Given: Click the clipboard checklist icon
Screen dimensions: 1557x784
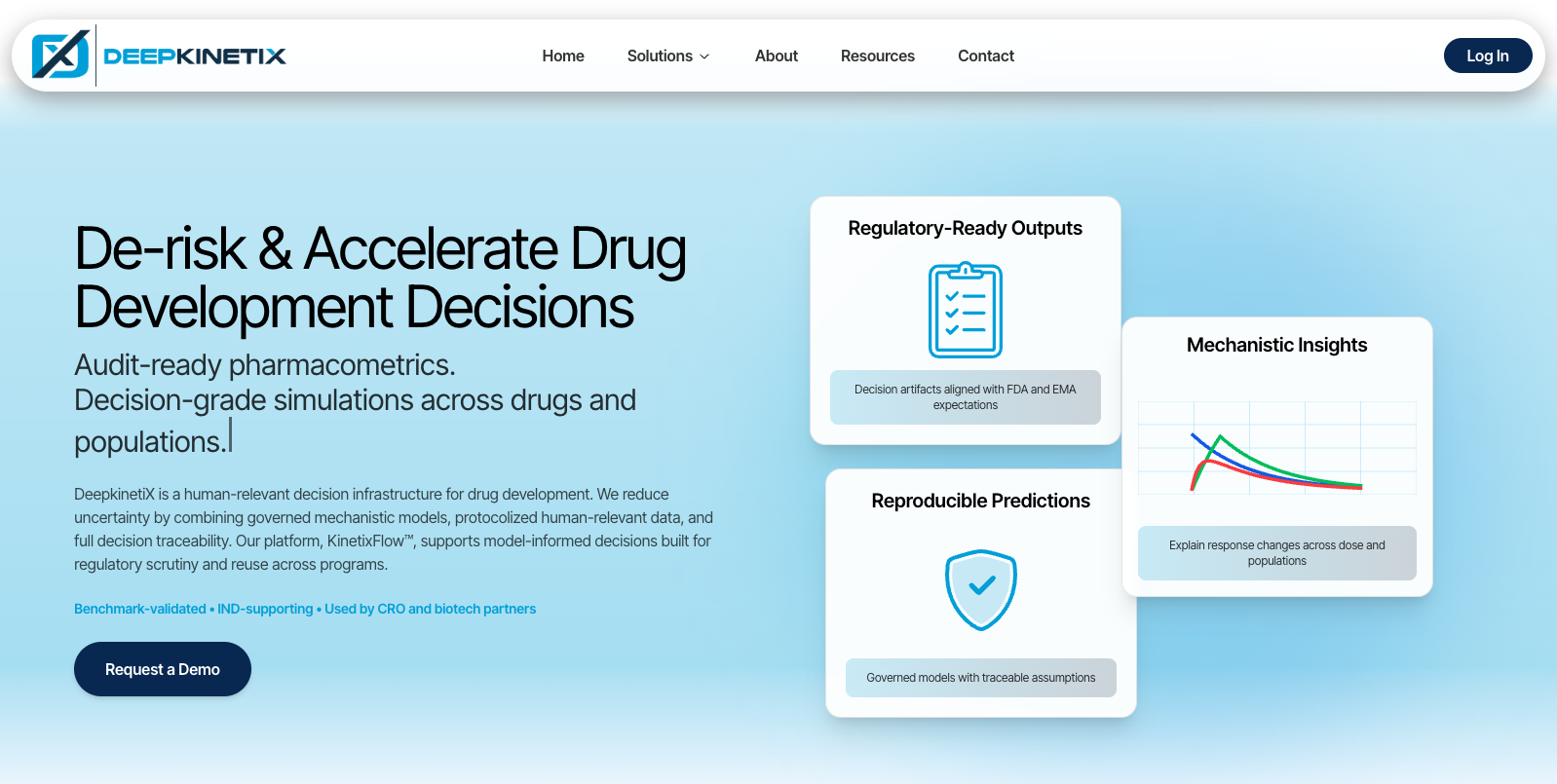Looking at the screenshot, I should 965,311.
